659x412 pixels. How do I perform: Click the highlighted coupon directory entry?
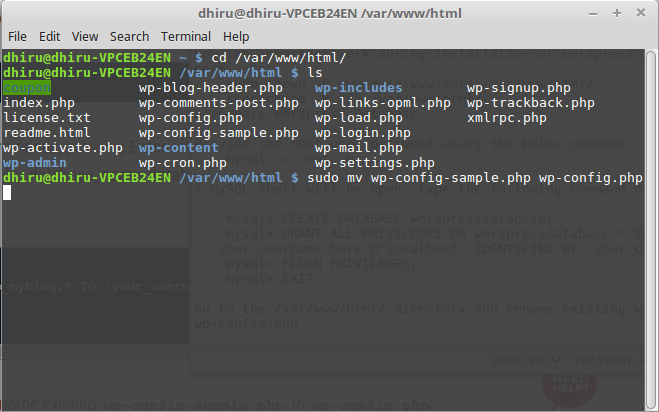pos(27,88)
